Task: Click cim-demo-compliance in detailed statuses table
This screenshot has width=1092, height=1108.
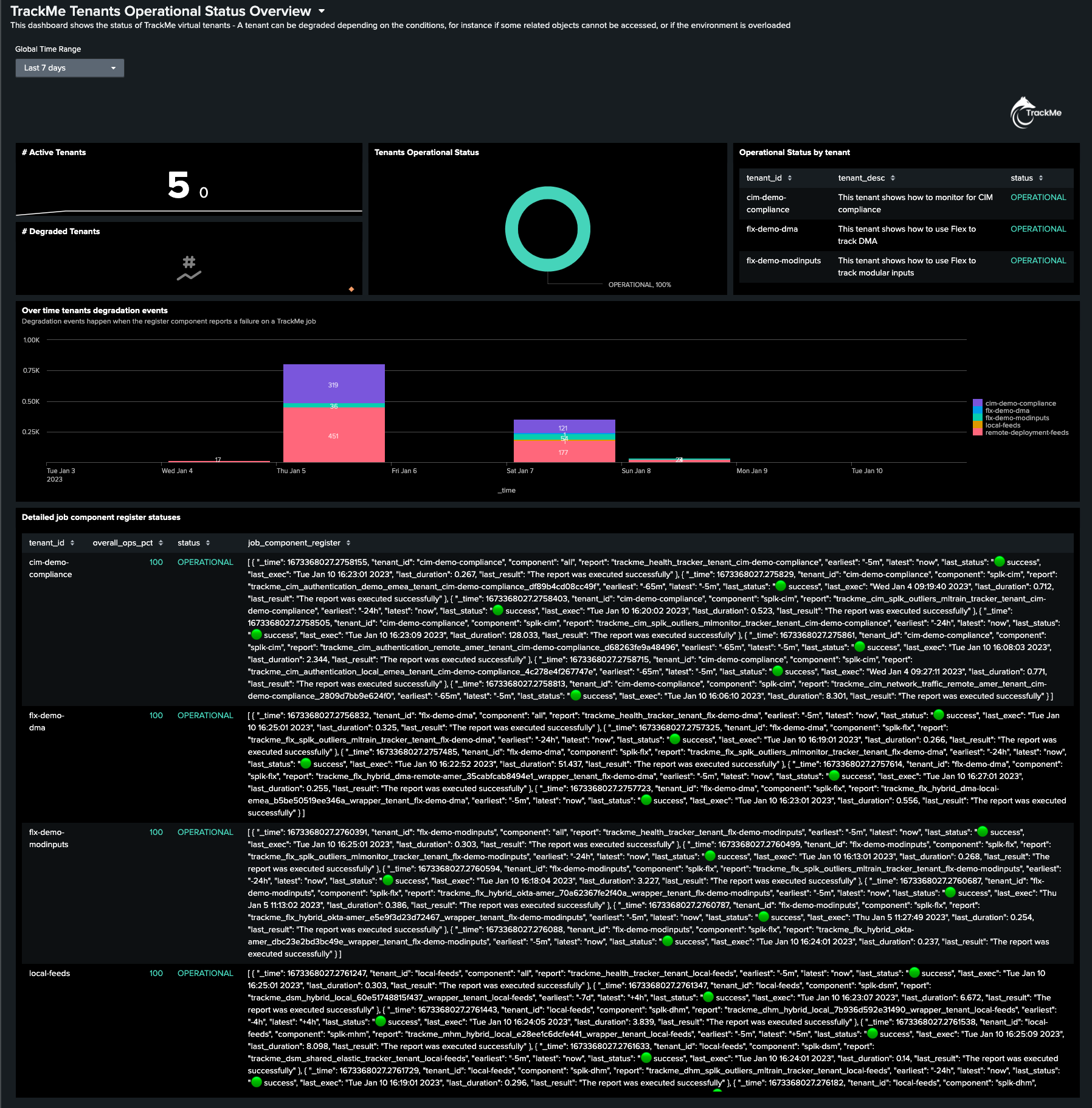Action: tap(50, 569)
